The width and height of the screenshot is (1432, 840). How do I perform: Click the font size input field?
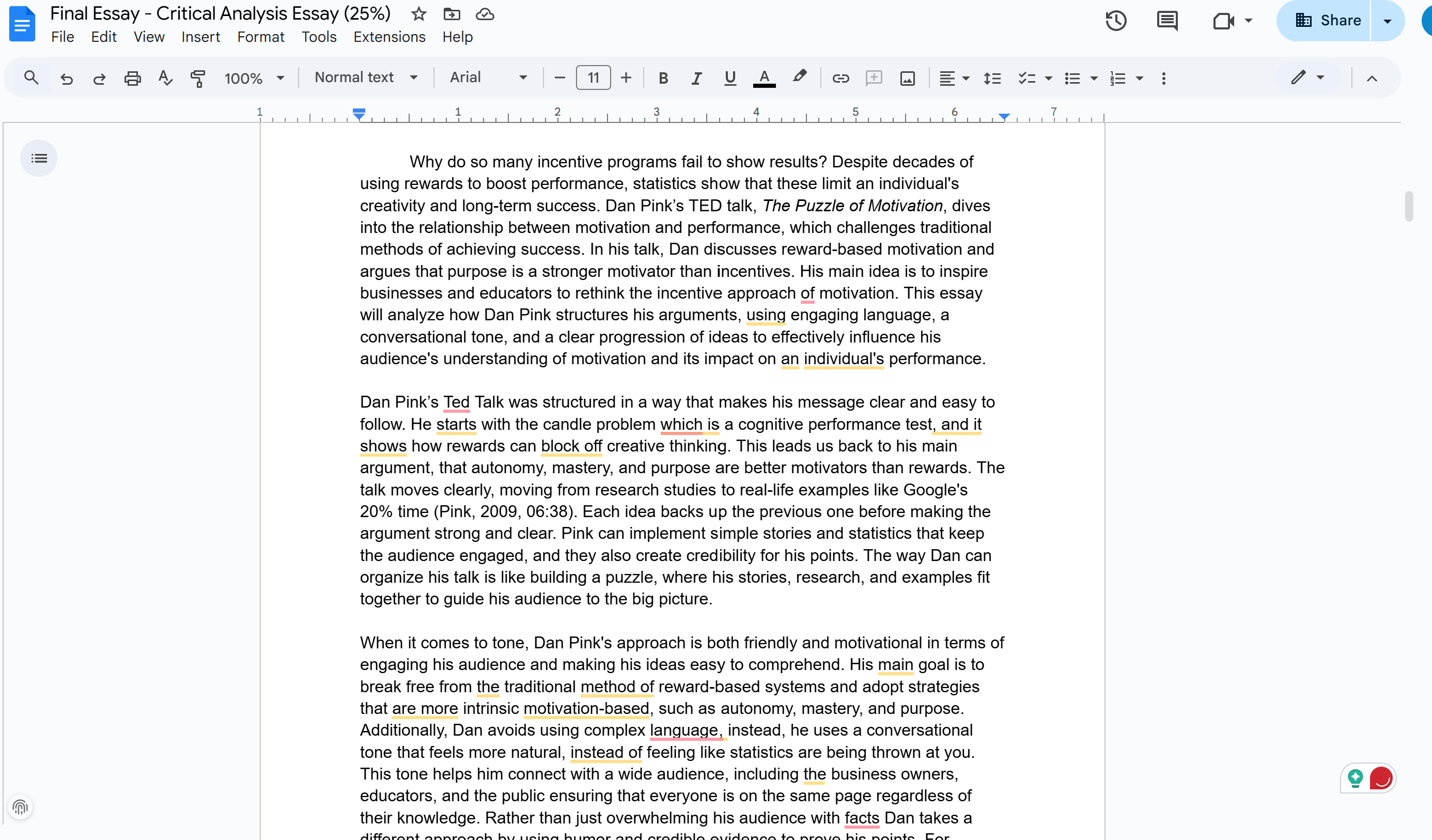click(593, 78)
